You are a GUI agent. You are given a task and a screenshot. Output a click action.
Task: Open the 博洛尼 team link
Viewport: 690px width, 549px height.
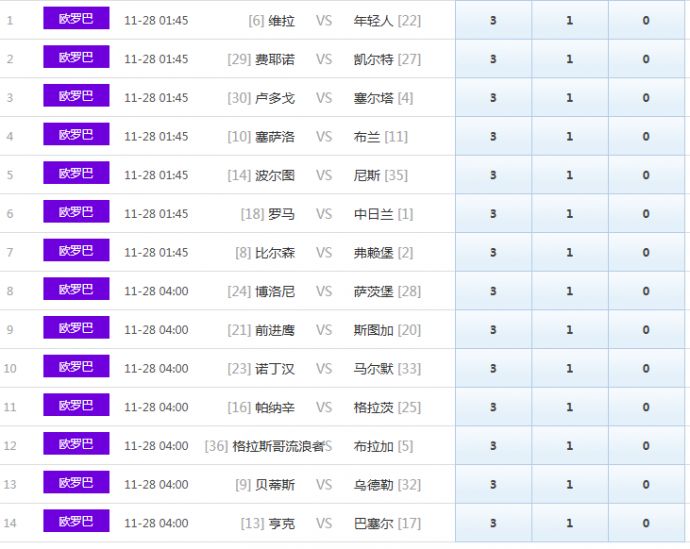(275, 291)
